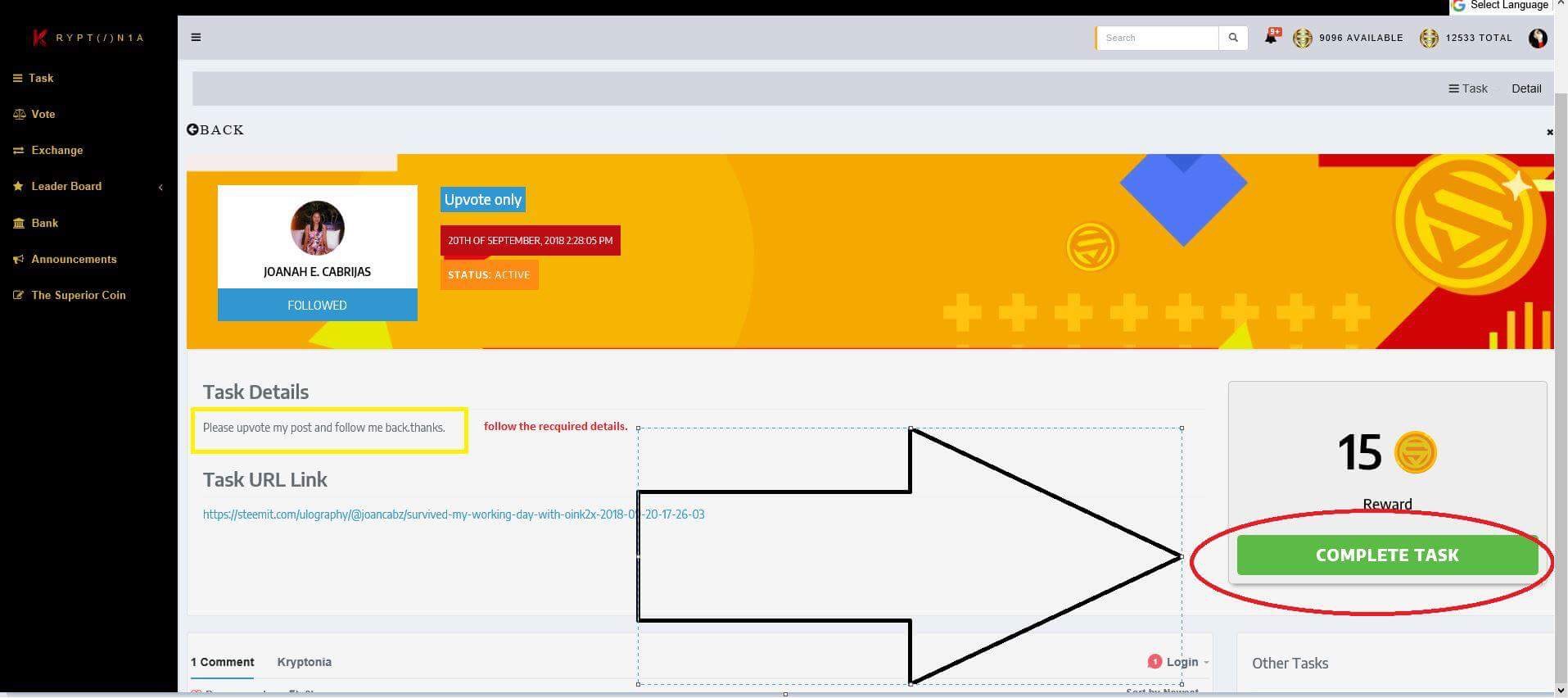The image size is (1568, 698).
Task: Click the reward coin icon
Action: tap(1415, 452)
